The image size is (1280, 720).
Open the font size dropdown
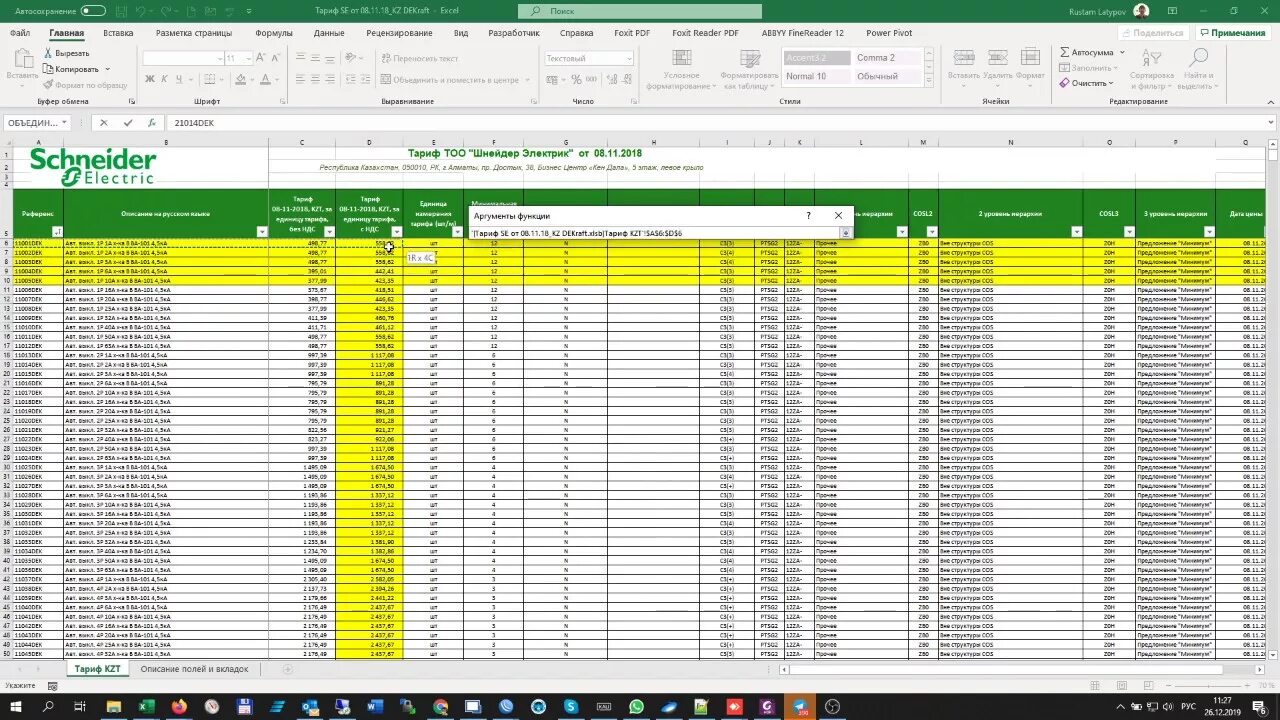248,58
